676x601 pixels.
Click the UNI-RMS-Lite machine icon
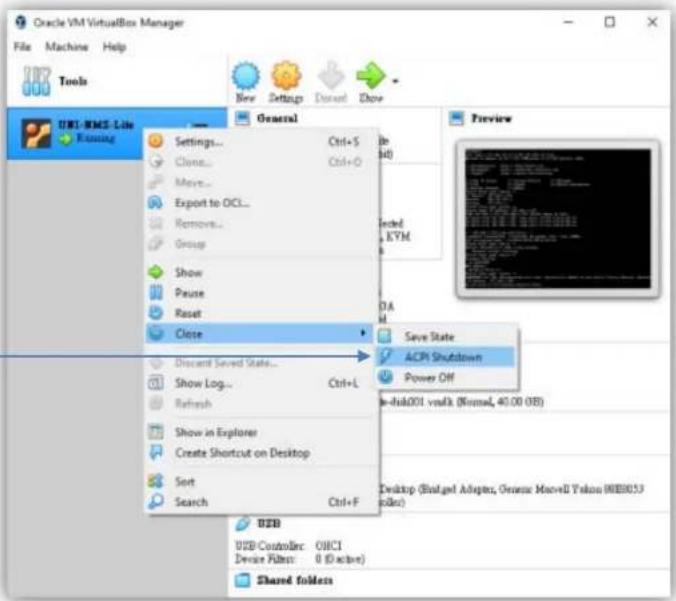pos(36,134)
